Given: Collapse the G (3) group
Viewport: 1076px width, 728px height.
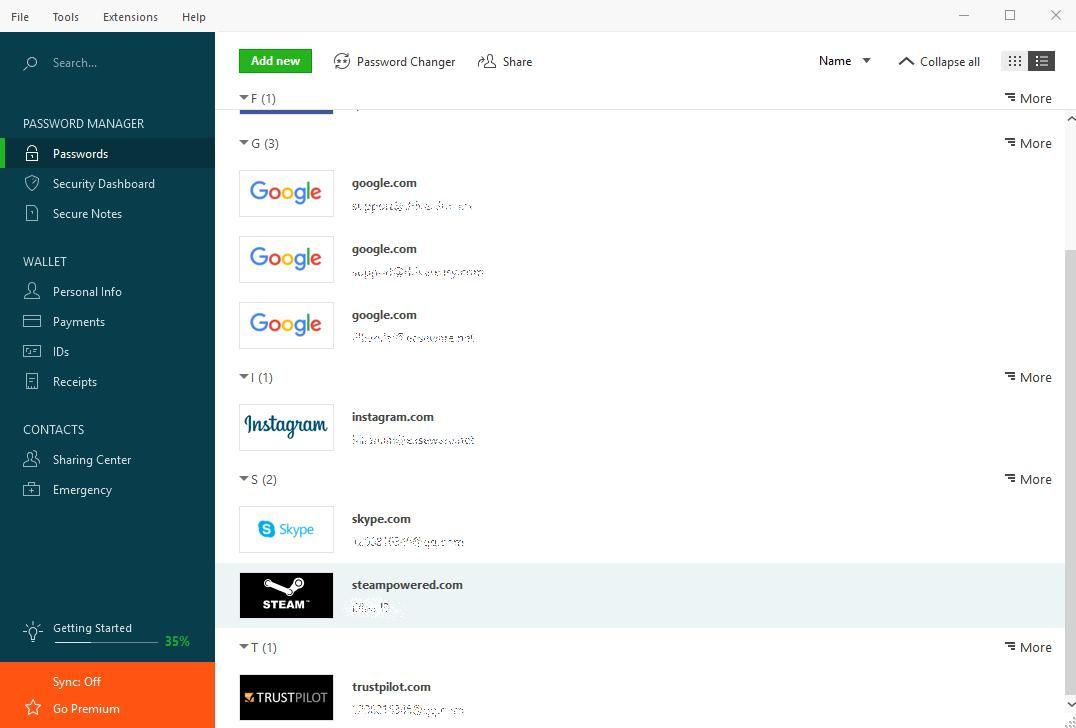Looking at the screenshot, I should pyautogui.click(x=244, y=143).
